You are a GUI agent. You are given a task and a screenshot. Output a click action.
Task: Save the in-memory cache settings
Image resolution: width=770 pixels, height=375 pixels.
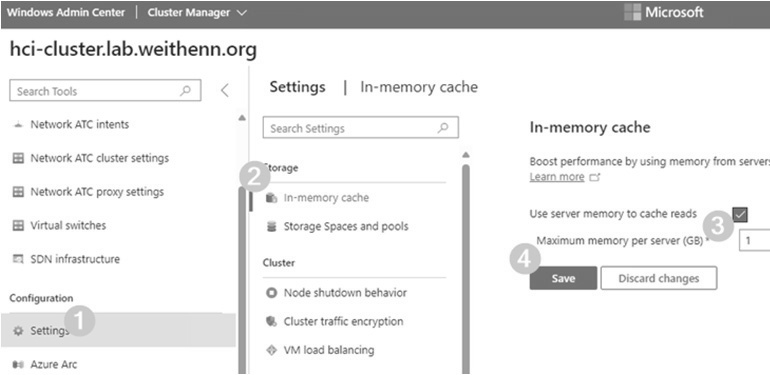point(563,278)
